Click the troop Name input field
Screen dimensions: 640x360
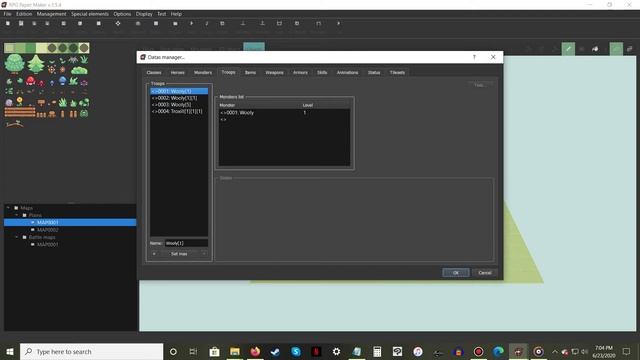tap(186, 243)
